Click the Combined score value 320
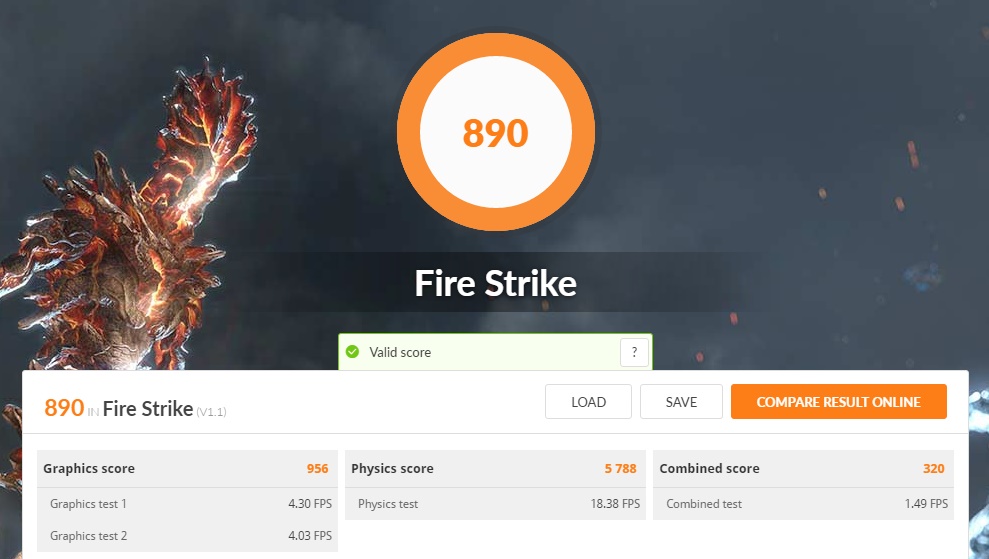This screenshot has height=559, width=989. 933,469
